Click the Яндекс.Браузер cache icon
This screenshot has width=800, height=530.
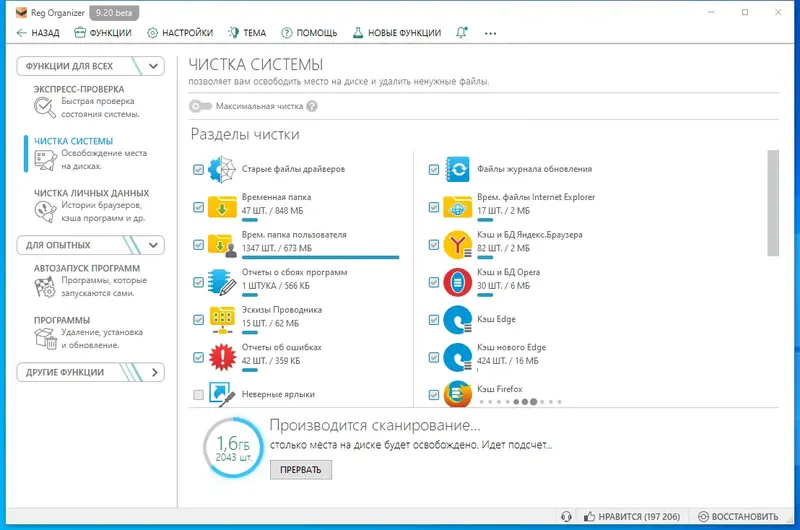457,245
